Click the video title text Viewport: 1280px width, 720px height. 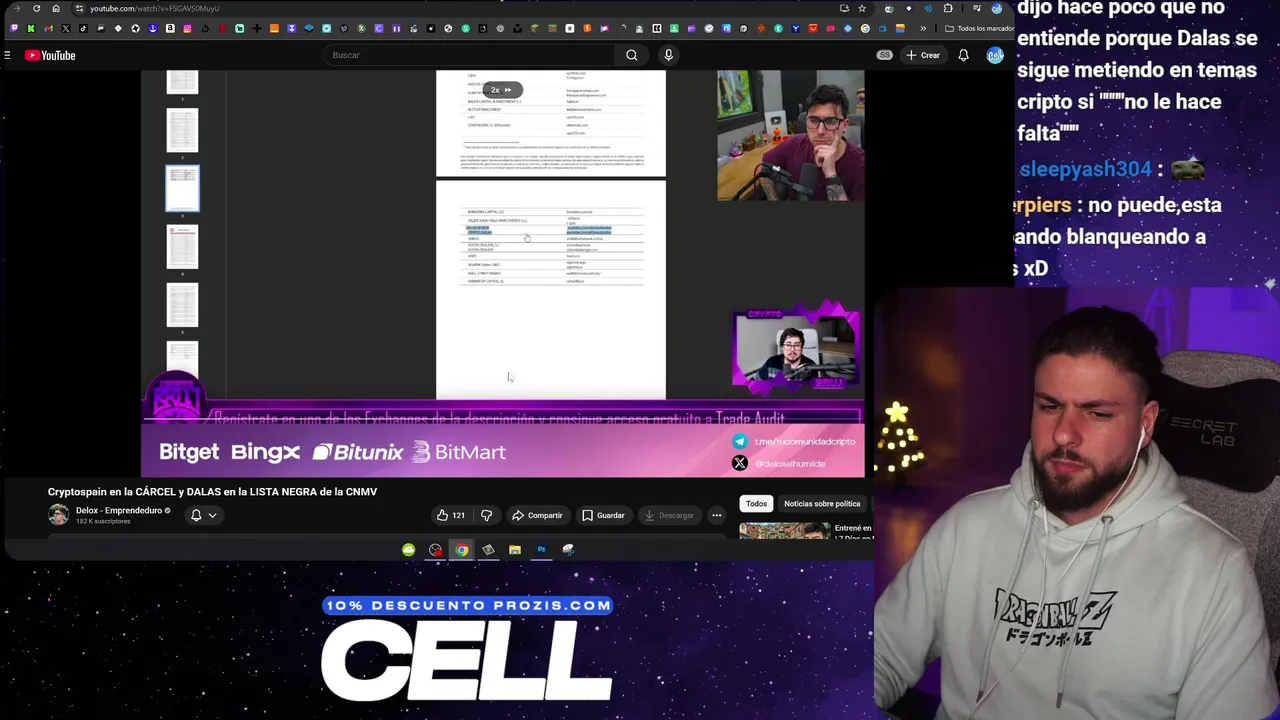tap(212, 491)
